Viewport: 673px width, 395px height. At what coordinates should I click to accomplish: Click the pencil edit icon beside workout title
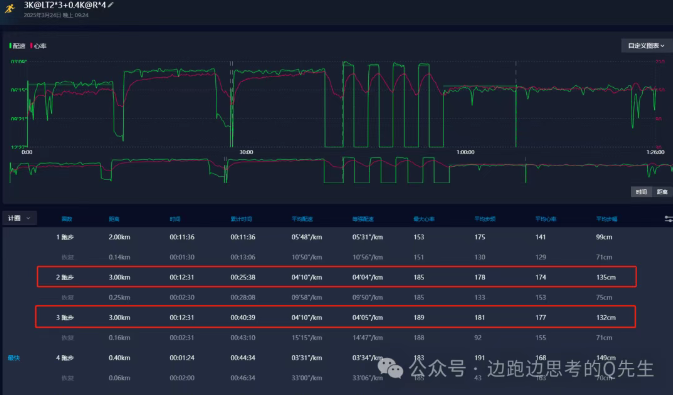[111, 5]
